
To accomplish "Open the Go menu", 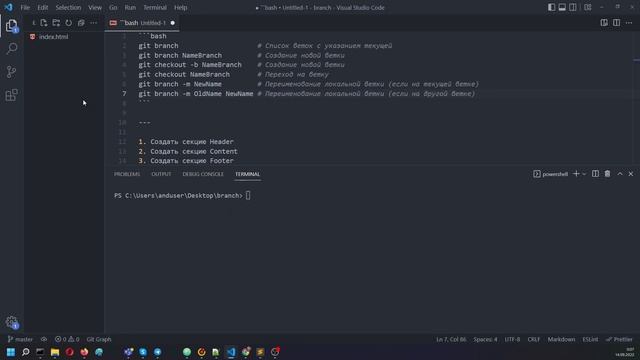I will [113, 7].
